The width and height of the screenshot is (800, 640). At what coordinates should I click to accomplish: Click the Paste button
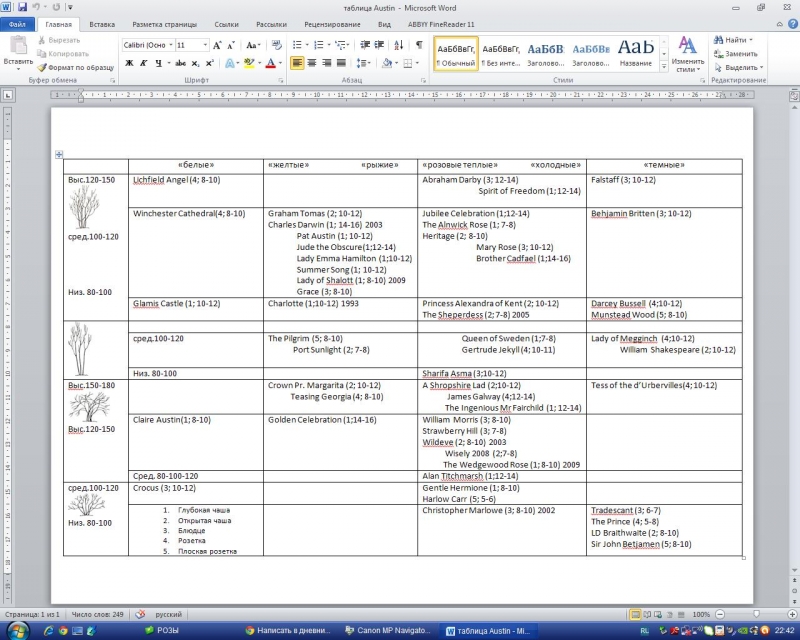pos(18,52)
